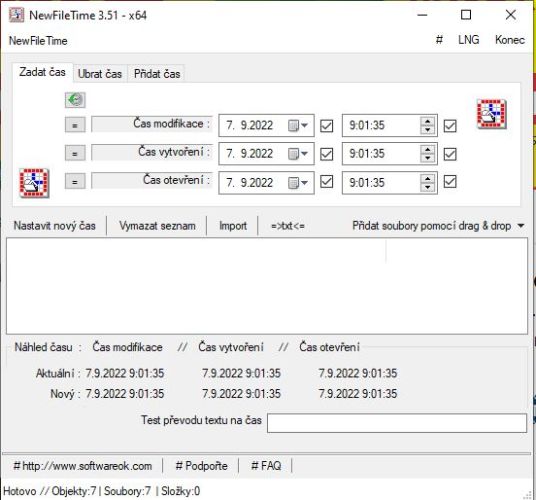Viewport: 536px width, 500px height.
Task: Expand date dropdown arrow for Čas otevření
Action: [x=304, y=183]
